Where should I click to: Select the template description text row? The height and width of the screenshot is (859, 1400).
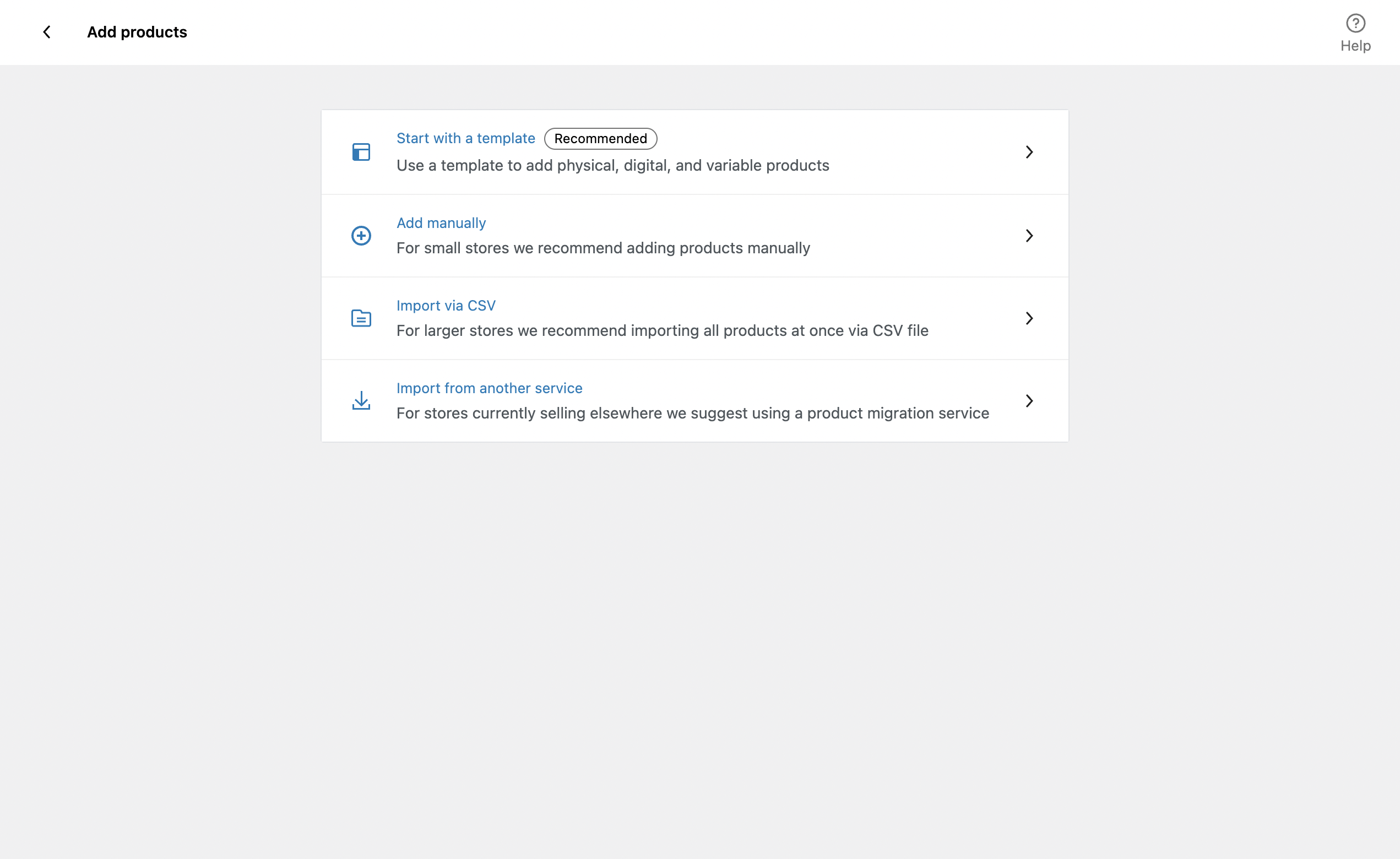coord(612,166)
